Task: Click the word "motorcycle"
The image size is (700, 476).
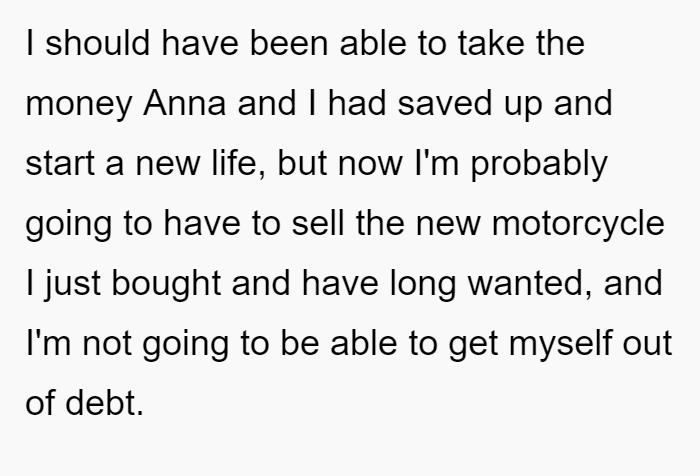Action: pos(578,224)
